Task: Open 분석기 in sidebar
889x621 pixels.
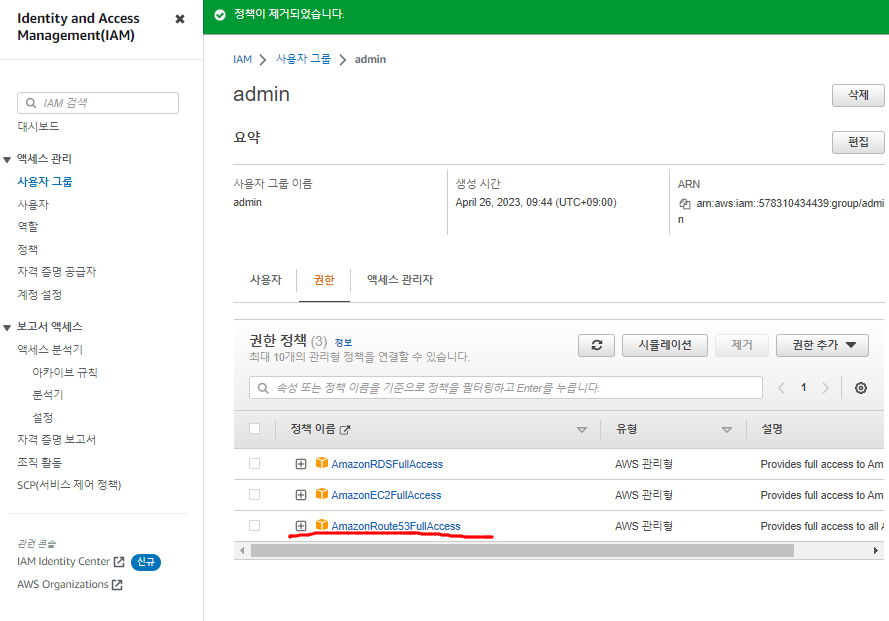Action: [48, 395]
